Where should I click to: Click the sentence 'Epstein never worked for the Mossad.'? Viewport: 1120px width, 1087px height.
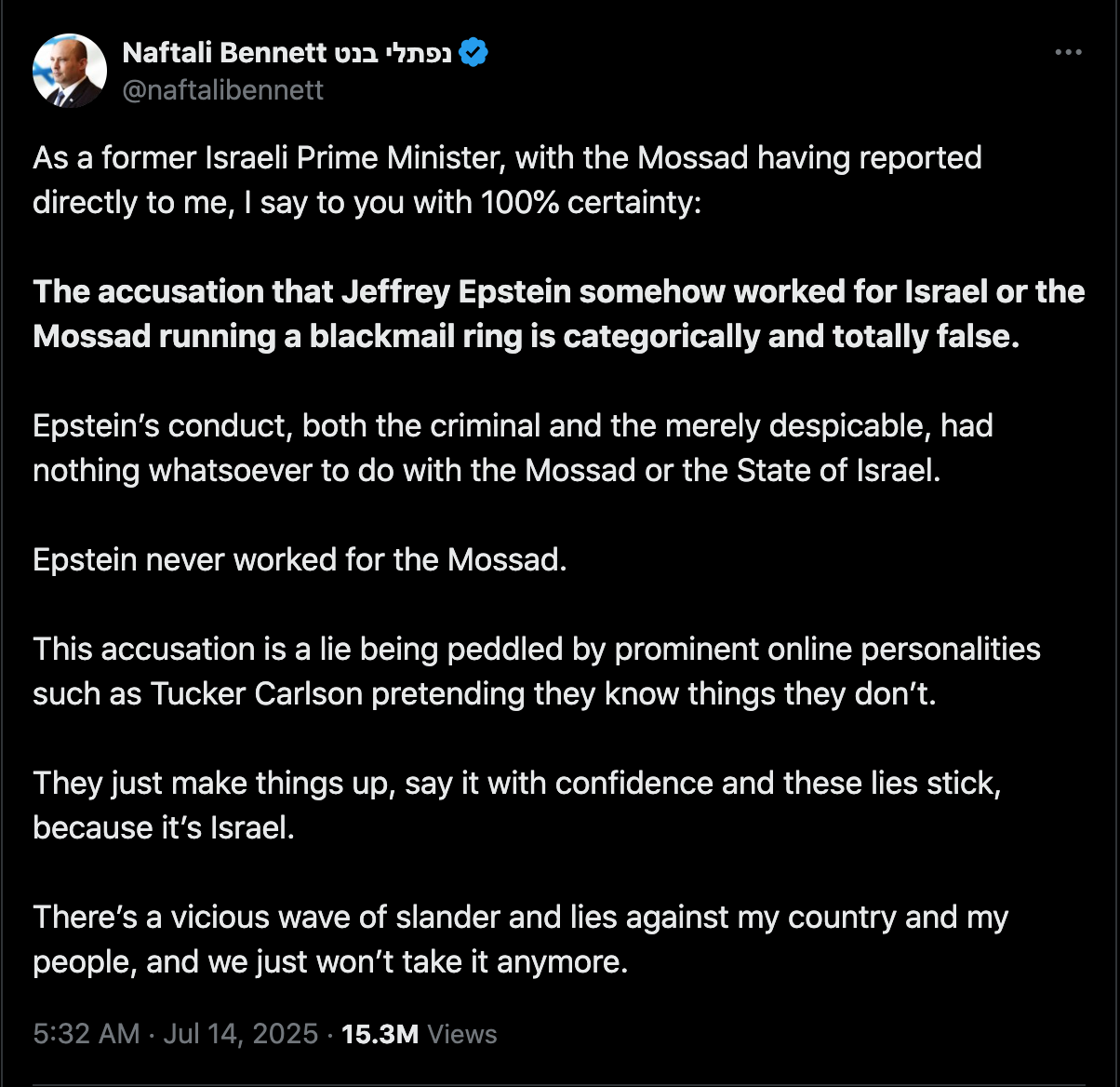[300, 559]
